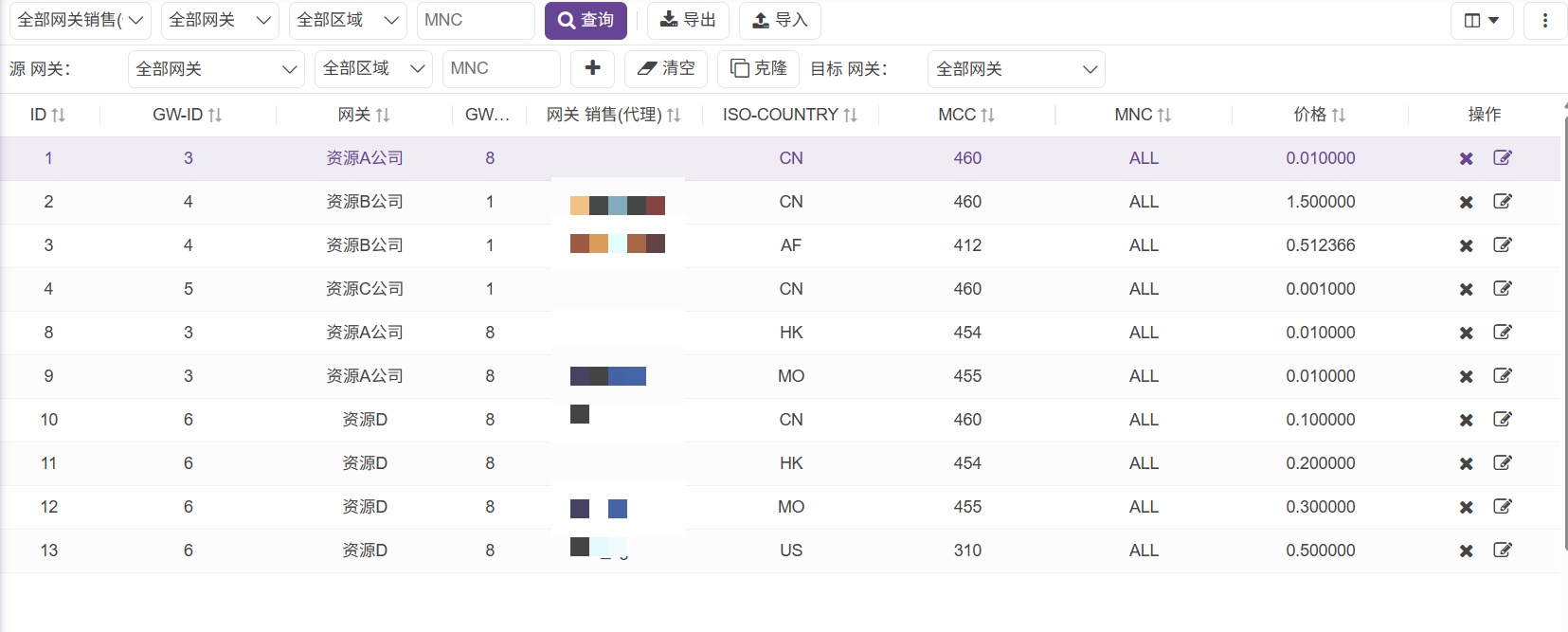Delete the row with ID 10
The image size is (1568, 632).
pos(1466,420)
